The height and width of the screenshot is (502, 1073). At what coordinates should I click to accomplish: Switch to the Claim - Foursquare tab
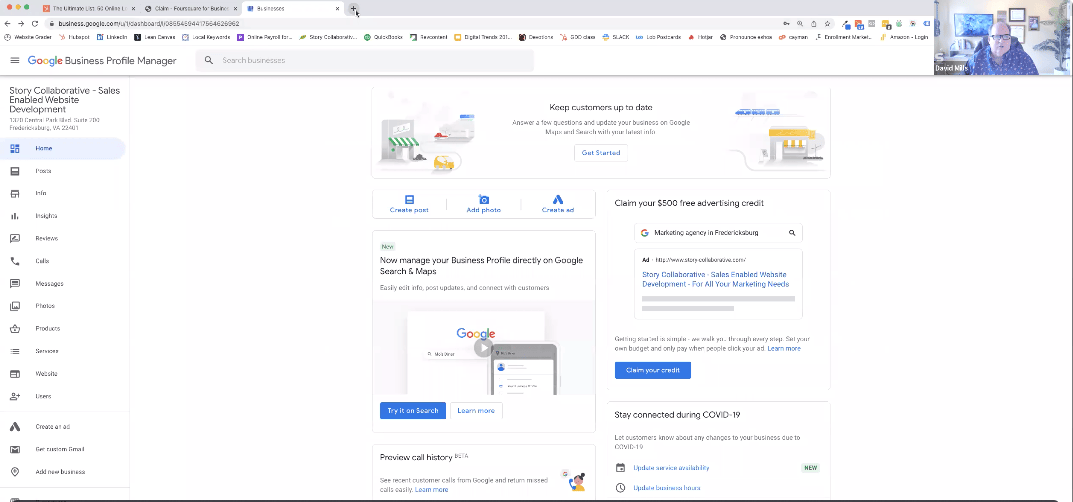pyautogui.click(x=190, y=8)
